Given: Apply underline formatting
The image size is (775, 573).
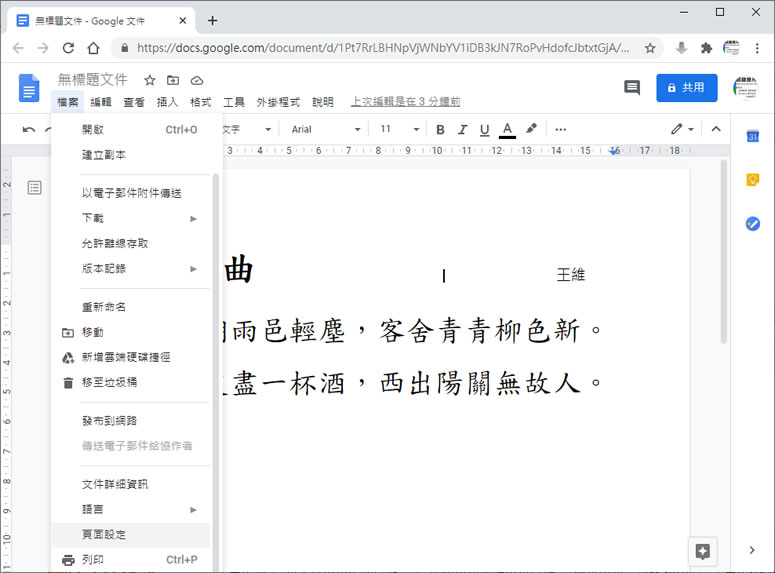Looking at the screenshot, I should point(484,130).
